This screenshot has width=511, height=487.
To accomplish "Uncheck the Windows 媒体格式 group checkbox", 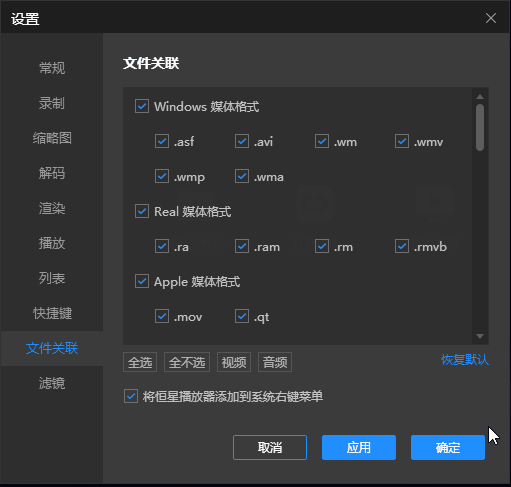I will [x=142, y=106].
